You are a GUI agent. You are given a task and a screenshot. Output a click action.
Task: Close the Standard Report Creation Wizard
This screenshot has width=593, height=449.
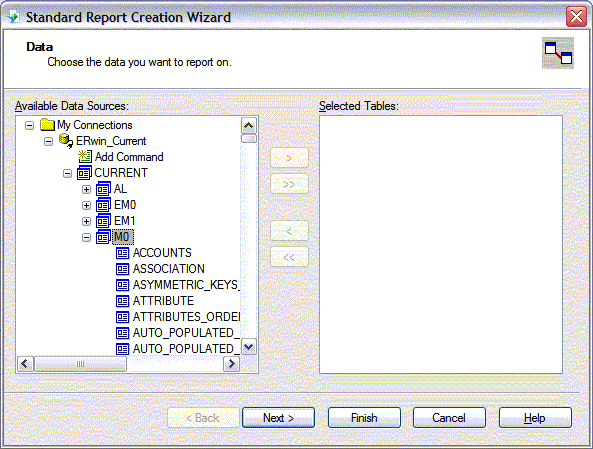(576, 17)
